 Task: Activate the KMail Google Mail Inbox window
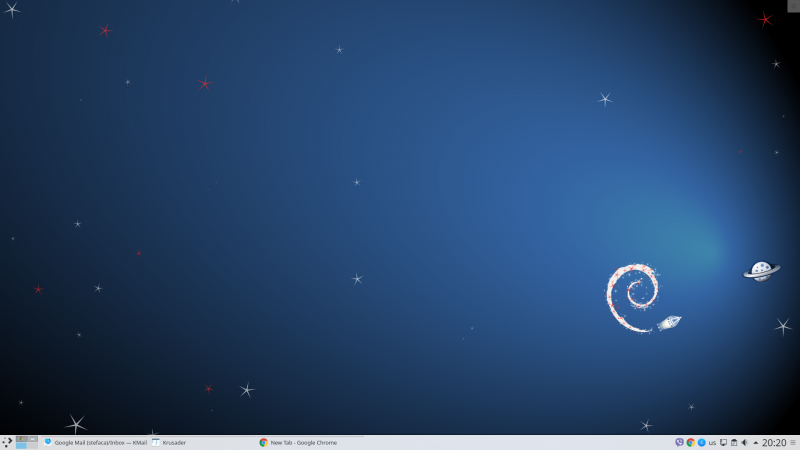tap(95, 443)
